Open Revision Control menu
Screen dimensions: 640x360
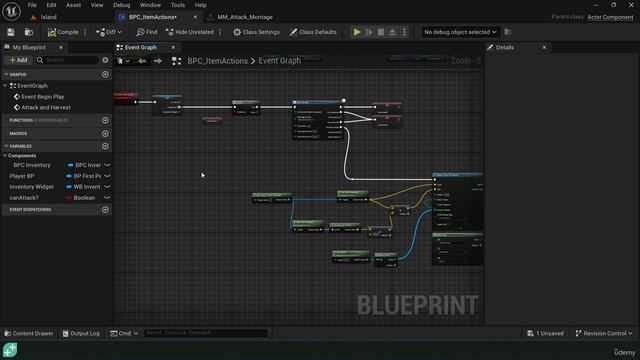(604, 333)
